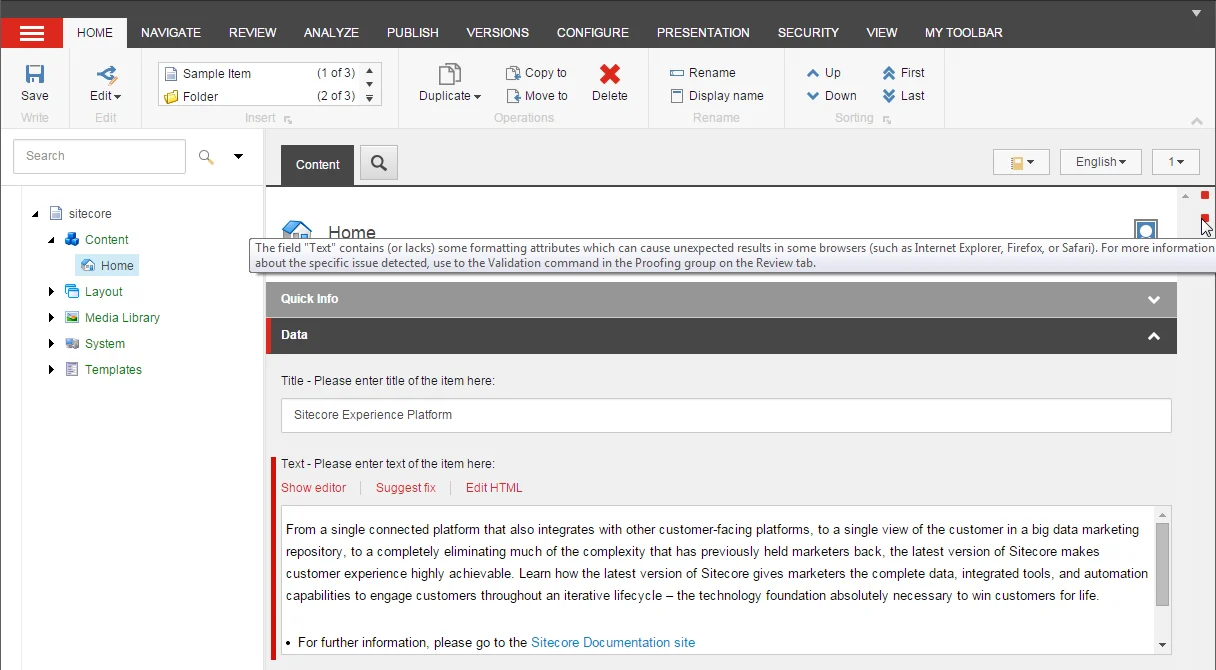Open the English language dropdown
The width and height of the screenshot is (1216, 670).
click(1101, 162)
